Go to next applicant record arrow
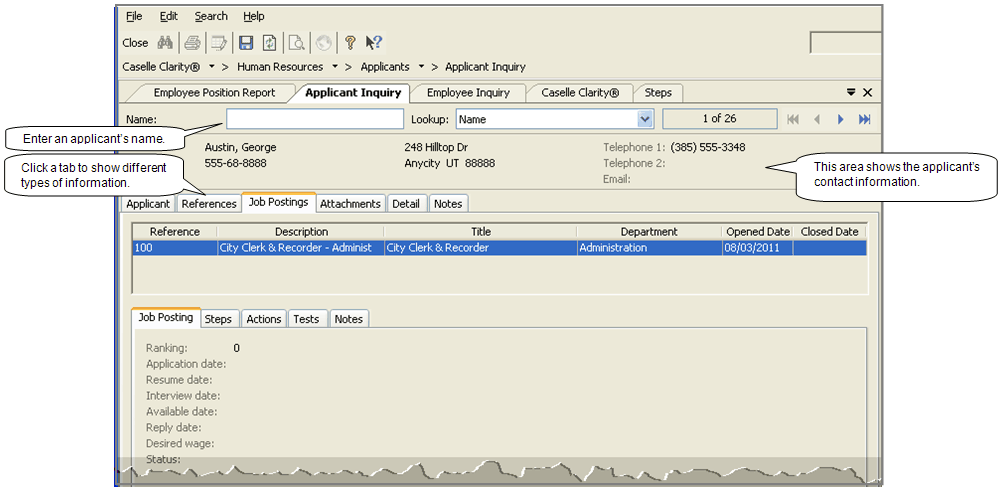 click(x=841, y=119)
